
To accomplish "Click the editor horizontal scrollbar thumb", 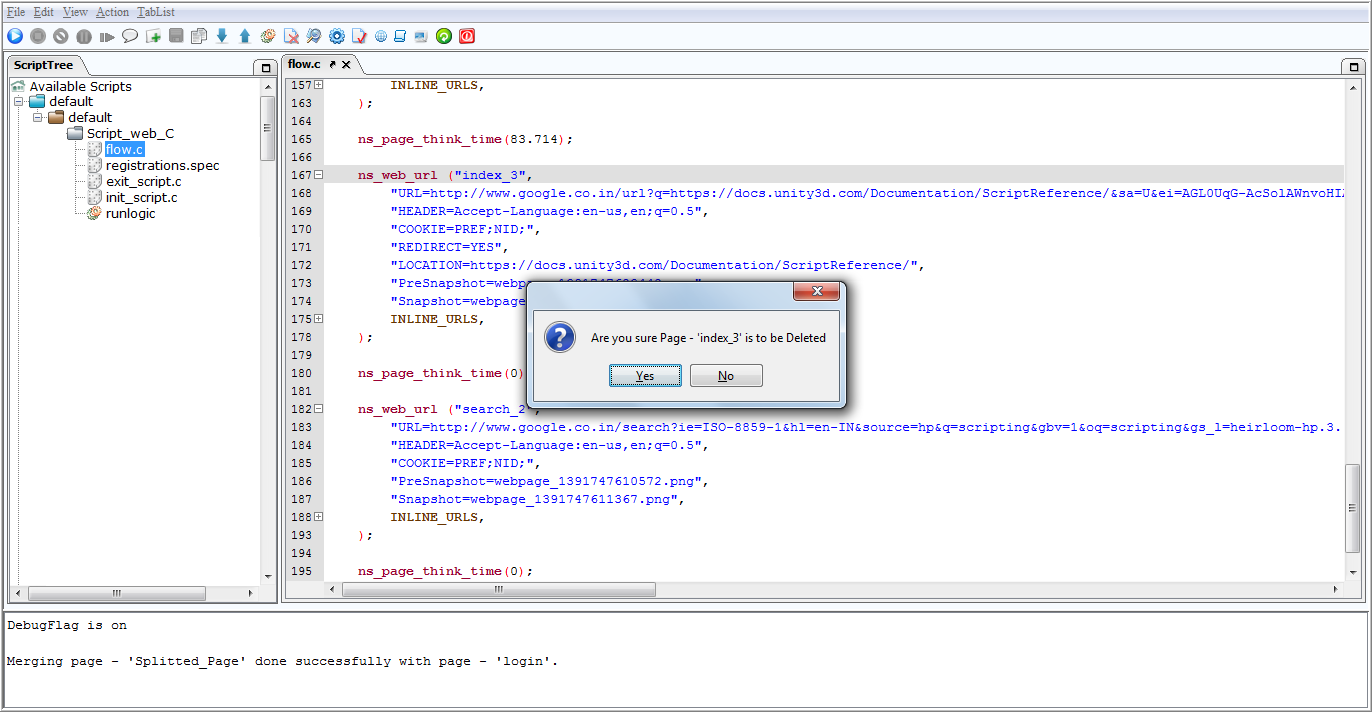I will [x=499, y=590].
